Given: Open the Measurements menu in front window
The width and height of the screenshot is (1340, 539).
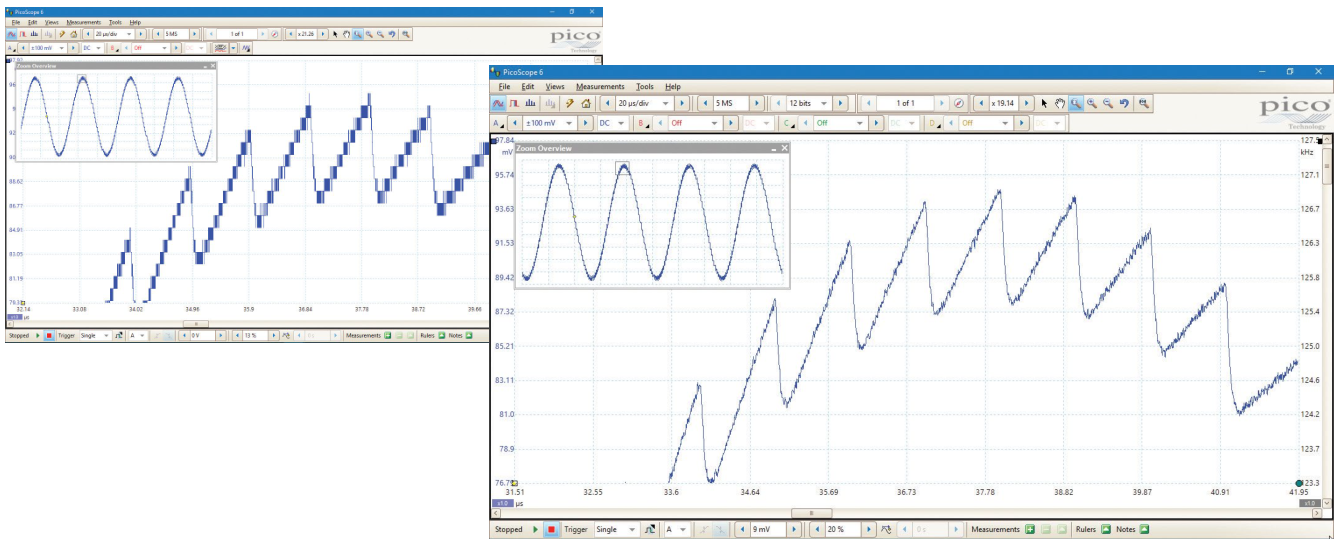Looking at the screenshot, I should 599,87.
